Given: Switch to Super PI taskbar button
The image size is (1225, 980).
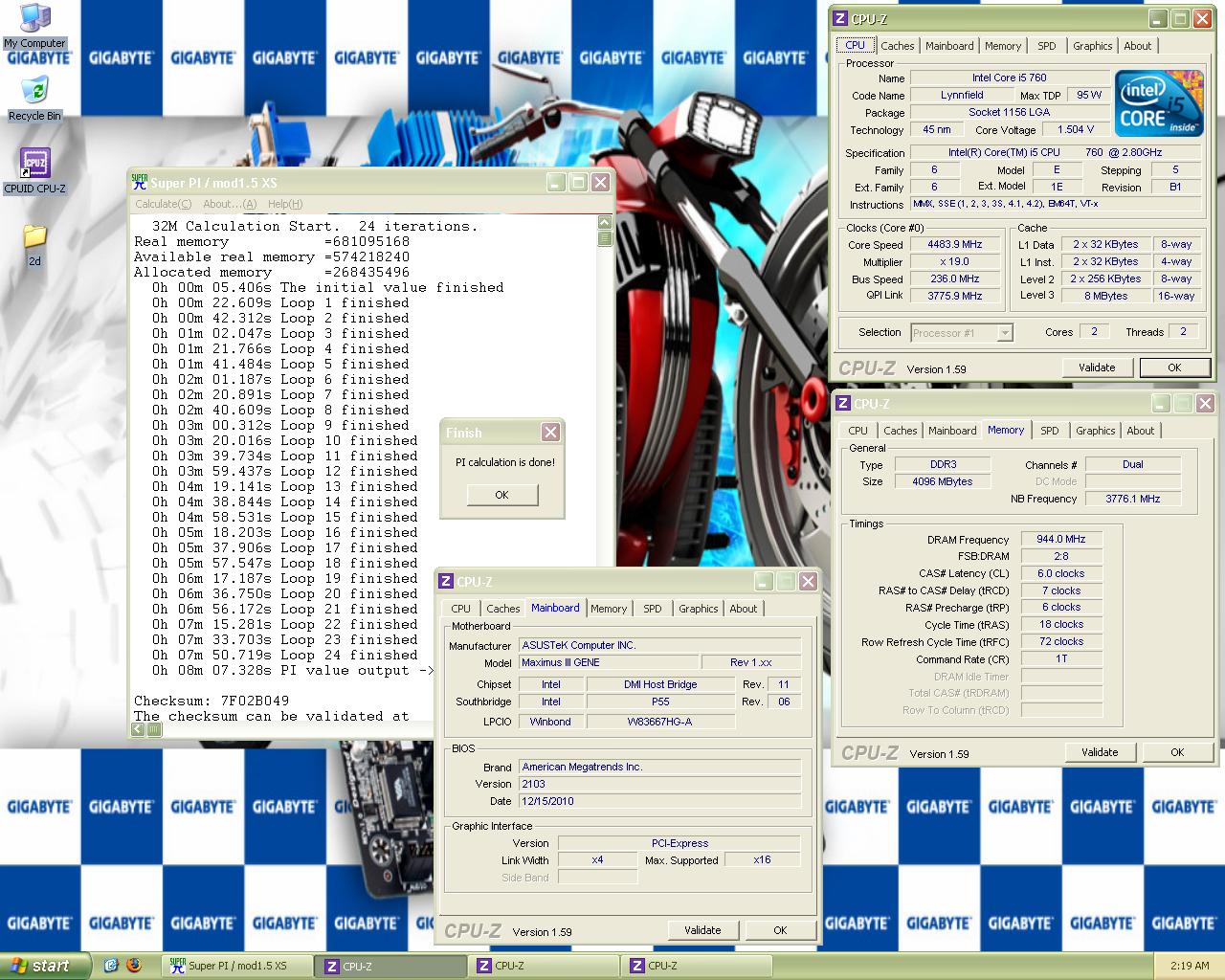Looking at the screenshot, I should tap(239, 966).
